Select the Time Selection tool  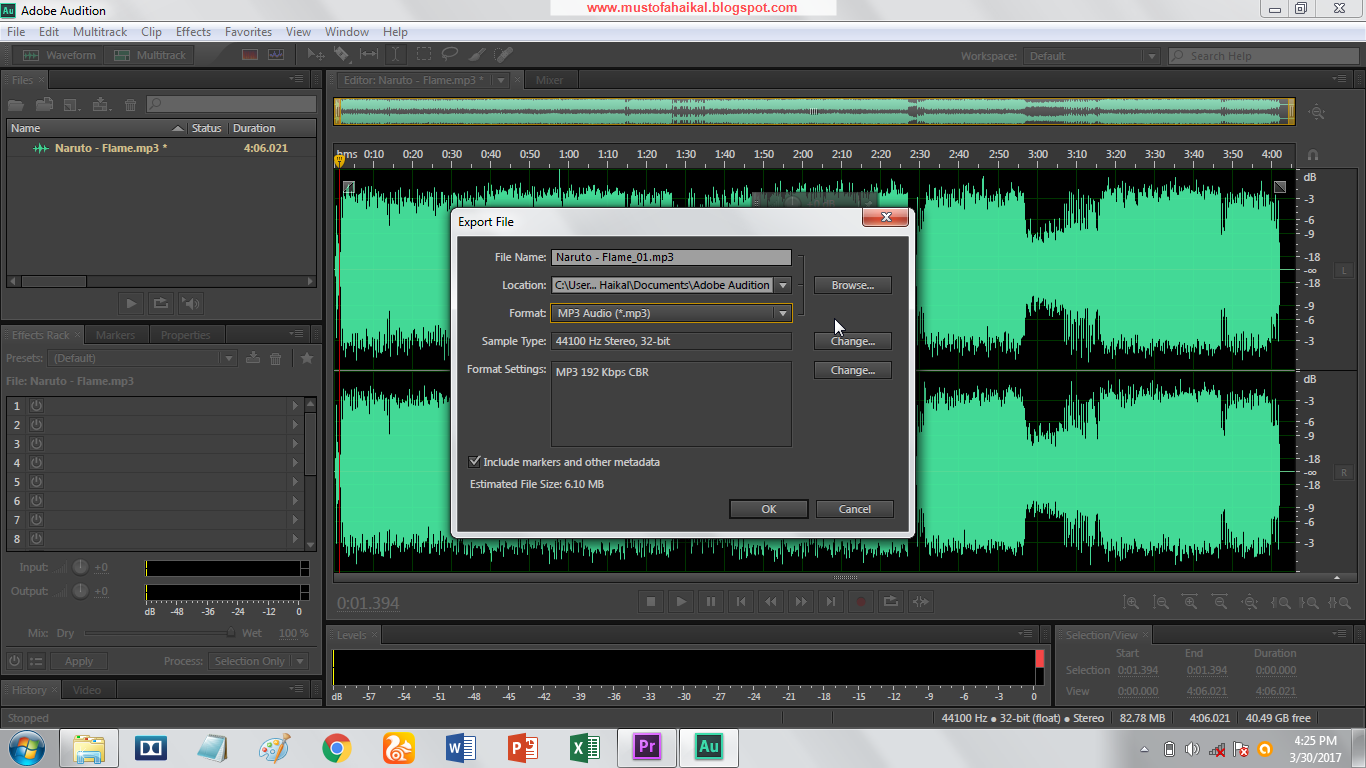(x=396, y=53)
